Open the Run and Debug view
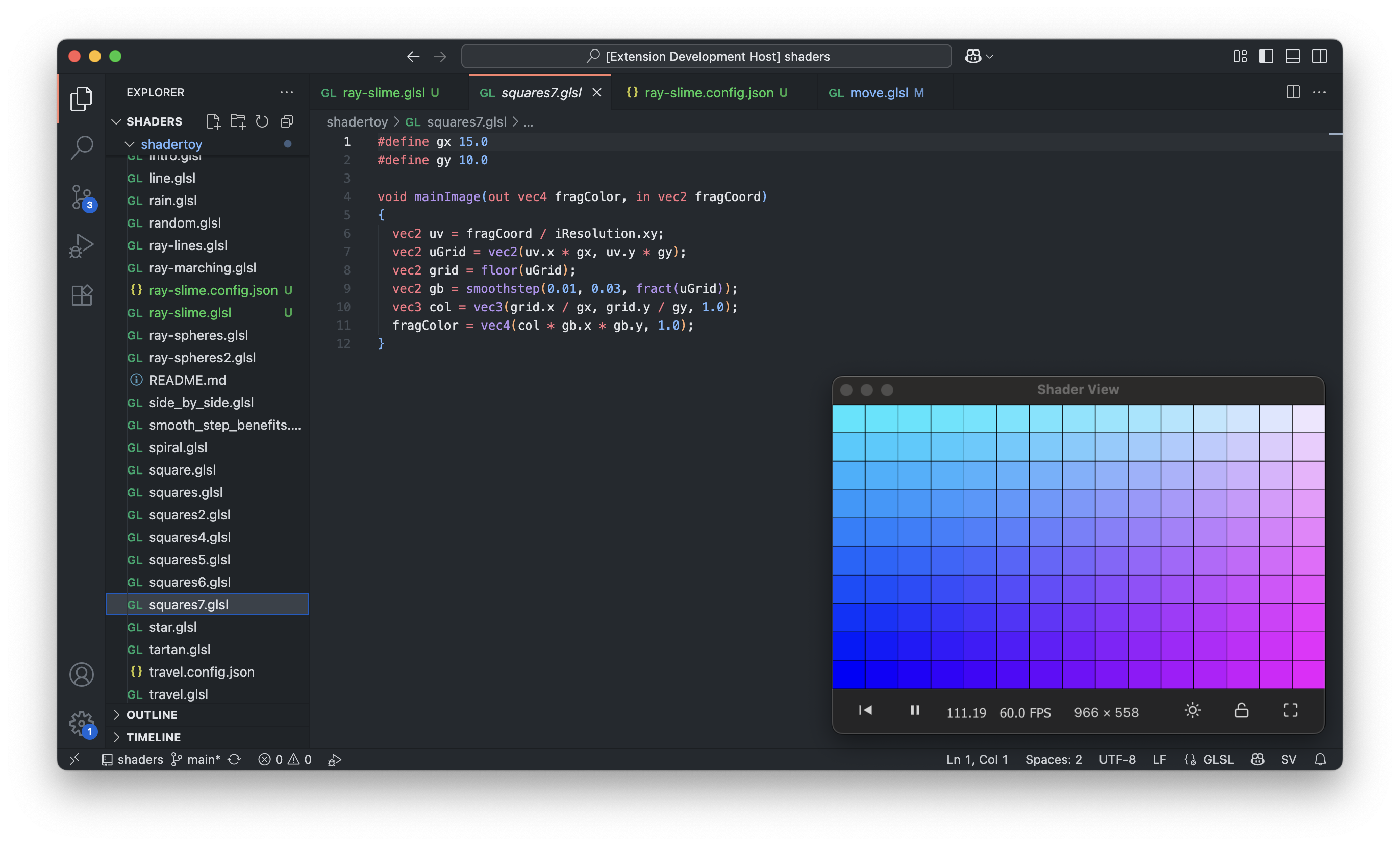This screenshot has height=846, width=1400. pyautogui.click(x=82, y=246)
